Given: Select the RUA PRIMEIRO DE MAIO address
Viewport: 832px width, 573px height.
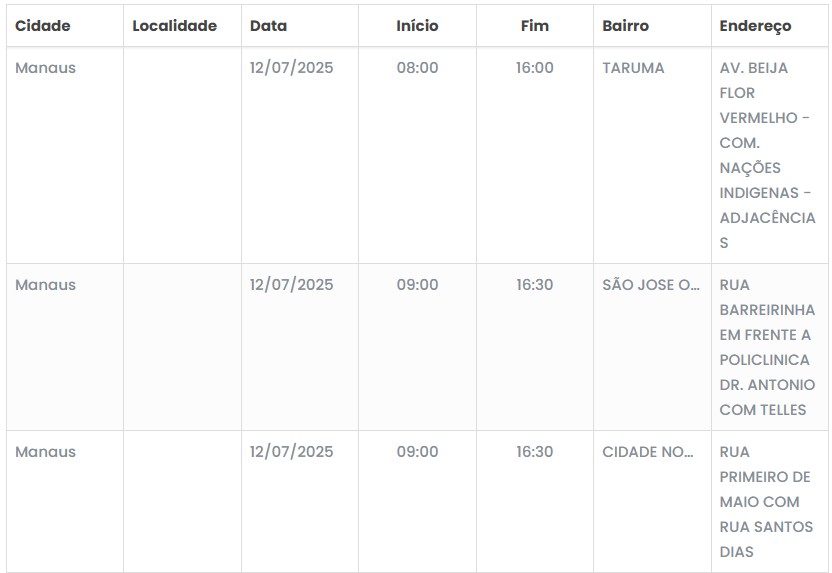Looking at the screenshot, I should coord(766,502).
